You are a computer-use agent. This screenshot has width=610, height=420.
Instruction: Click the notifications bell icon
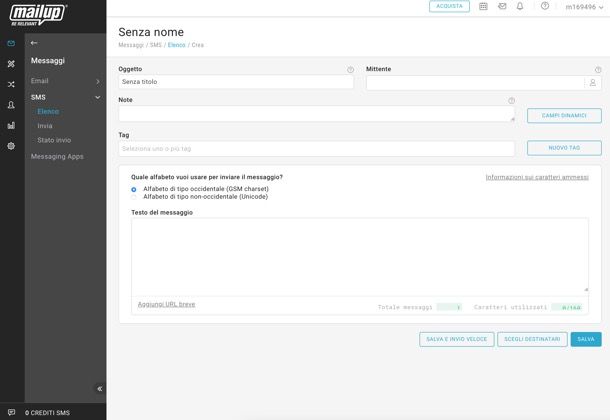click(520, 6)
